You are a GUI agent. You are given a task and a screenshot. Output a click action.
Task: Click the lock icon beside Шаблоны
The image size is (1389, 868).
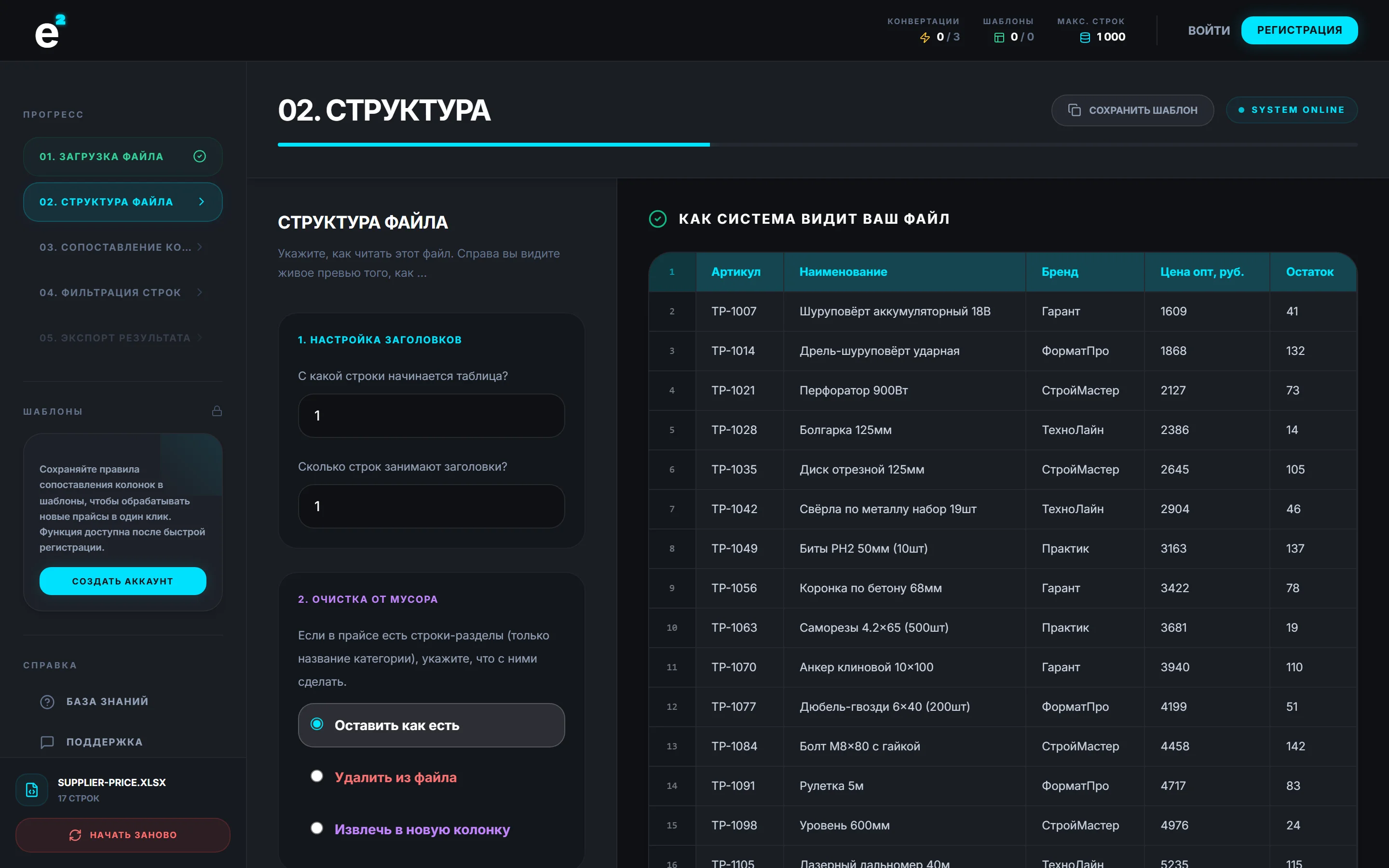pyautogui.click(x=217, y=411)
